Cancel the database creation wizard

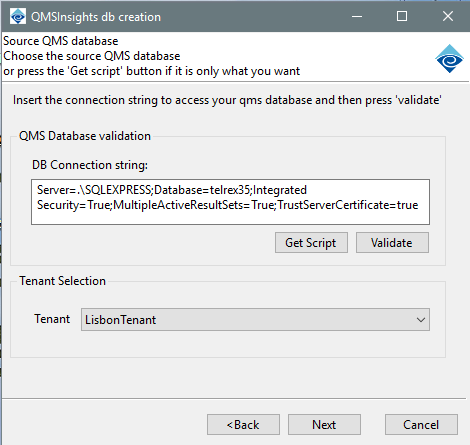click(x=421, y=425)
